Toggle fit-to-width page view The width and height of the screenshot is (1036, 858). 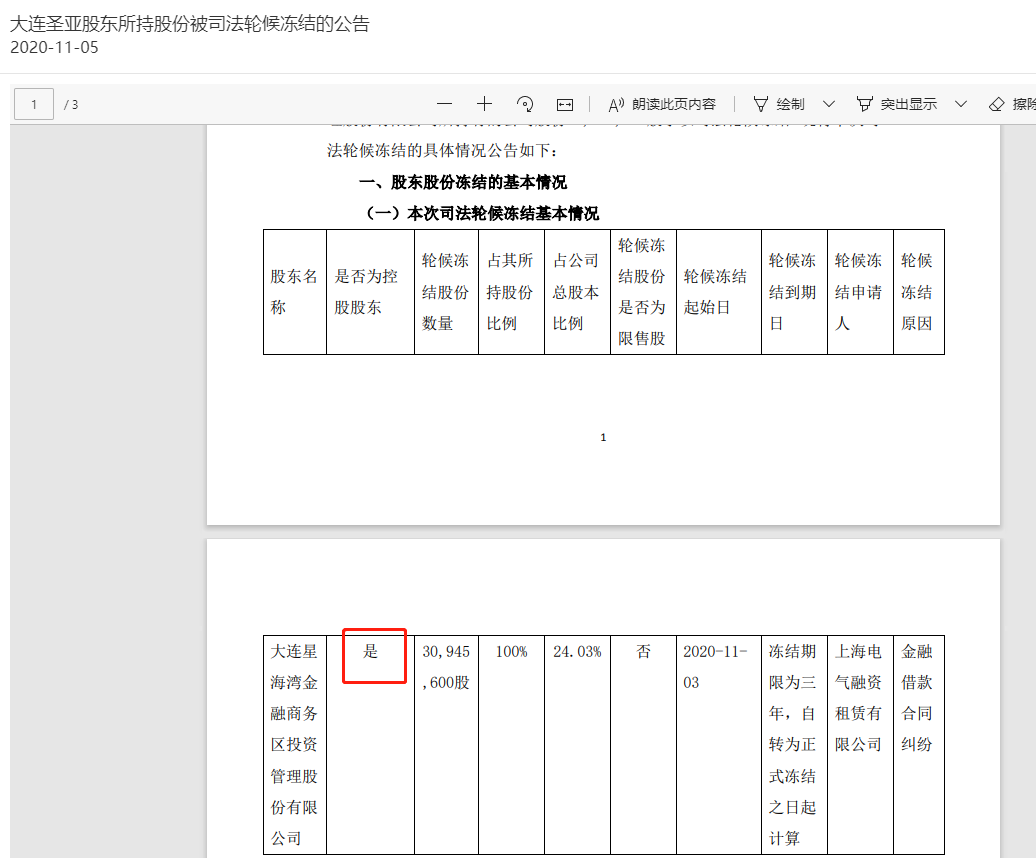[x=565, y=104]
